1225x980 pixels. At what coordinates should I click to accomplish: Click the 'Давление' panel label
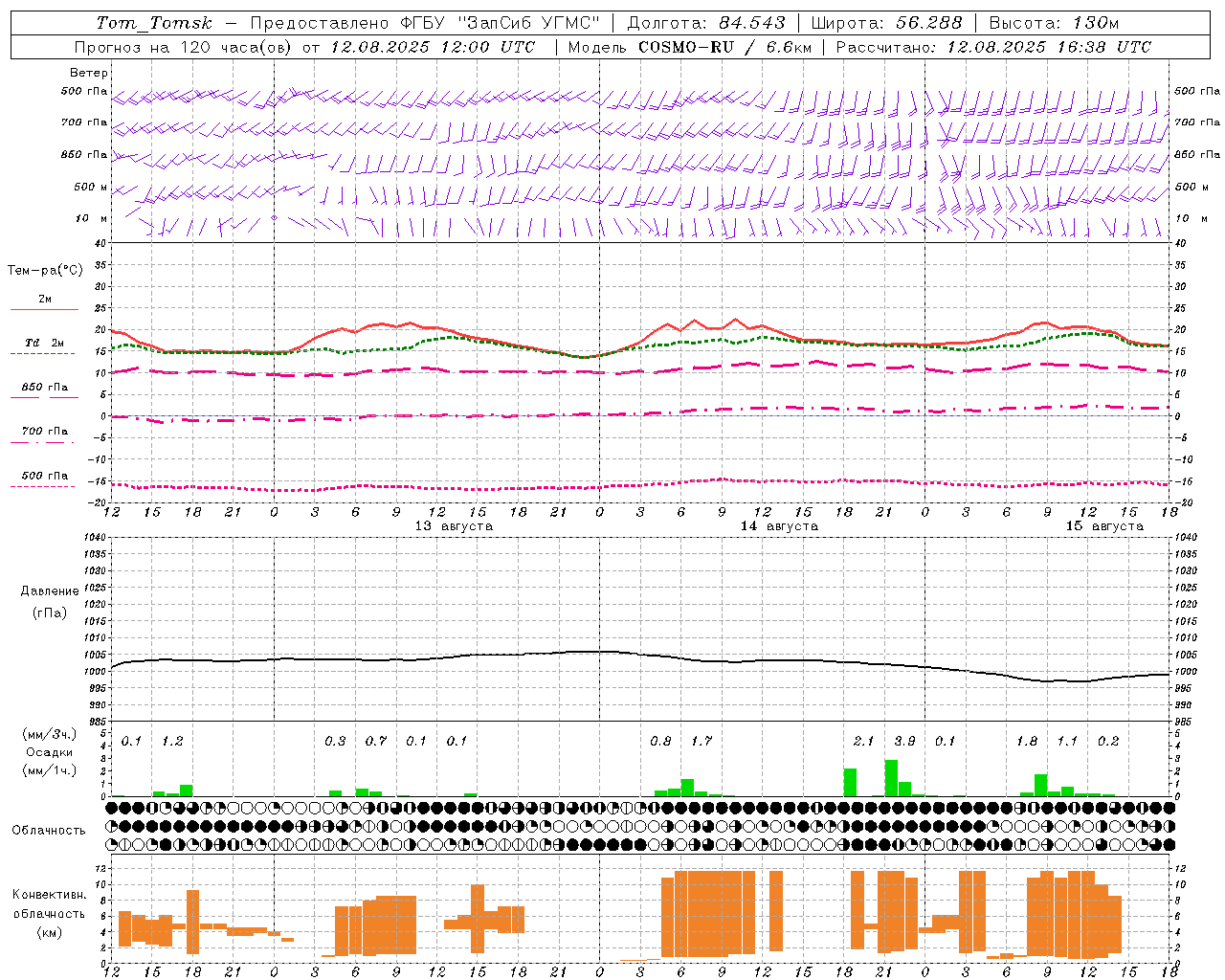(50, 590)
